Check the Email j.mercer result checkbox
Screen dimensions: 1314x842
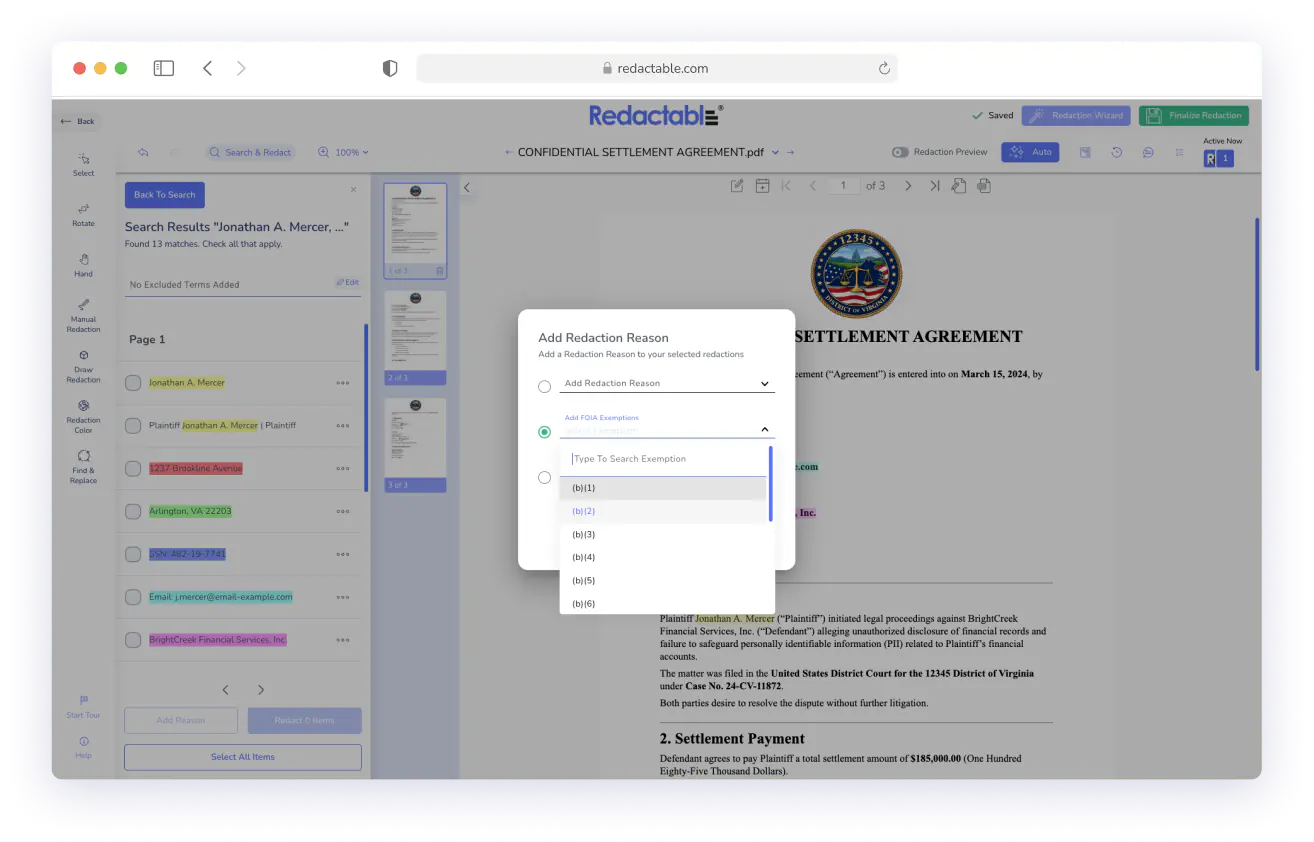click(133, 597)
